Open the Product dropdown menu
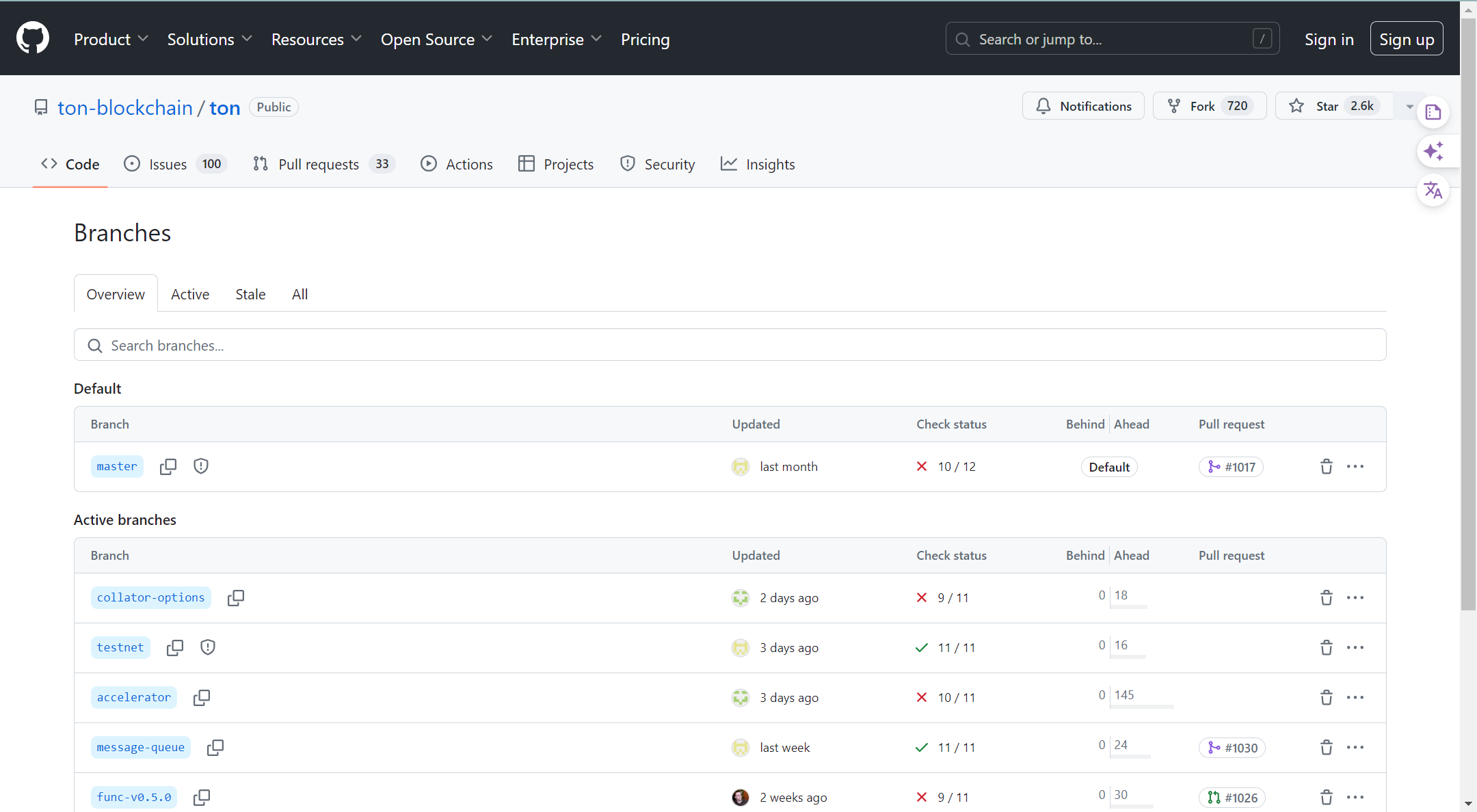Image resolution: width=1477 pixels, height=812 pixels. pyautogui.click(x=111, y=39)
